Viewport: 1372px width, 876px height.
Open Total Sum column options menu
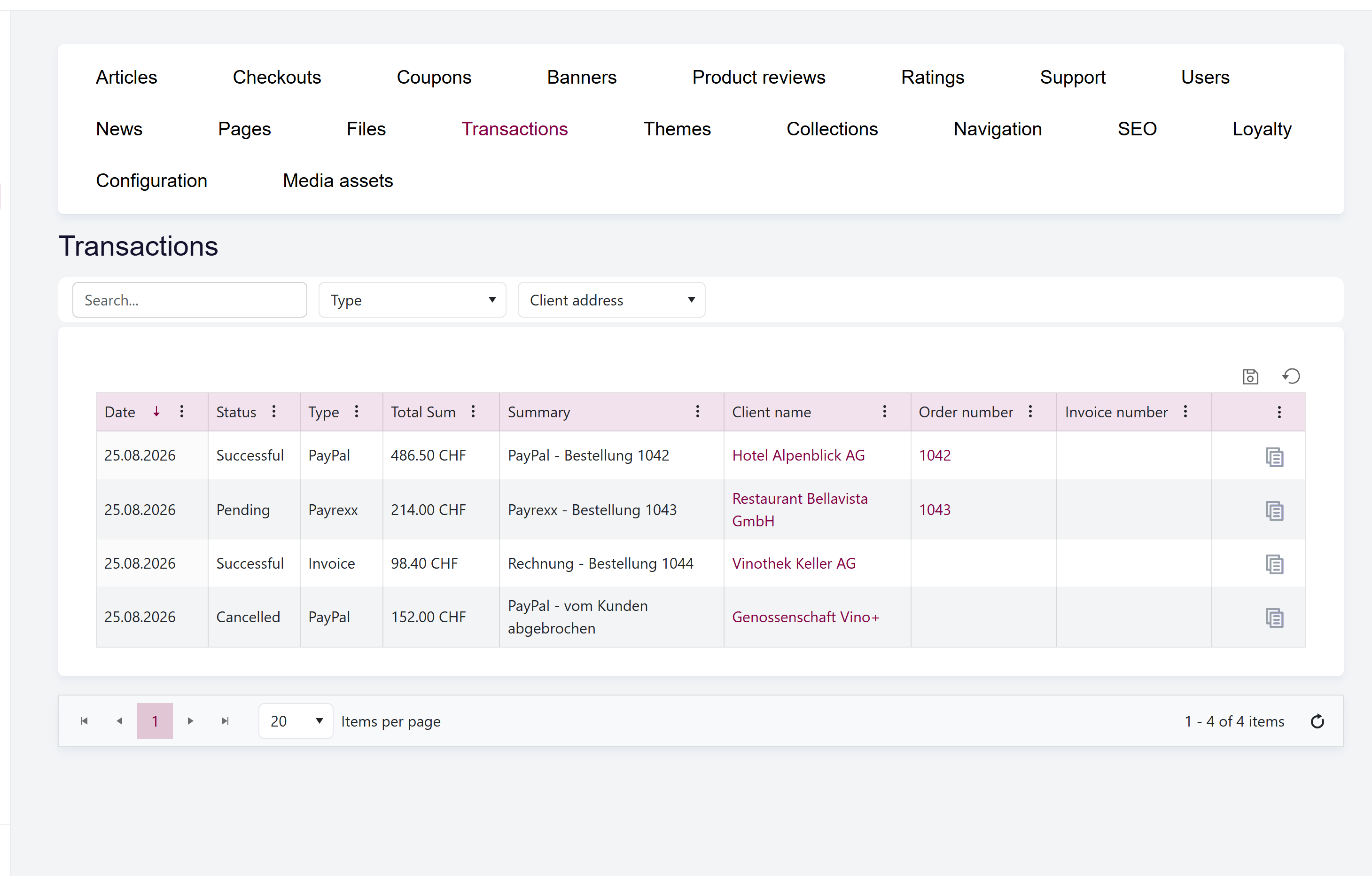473,412
